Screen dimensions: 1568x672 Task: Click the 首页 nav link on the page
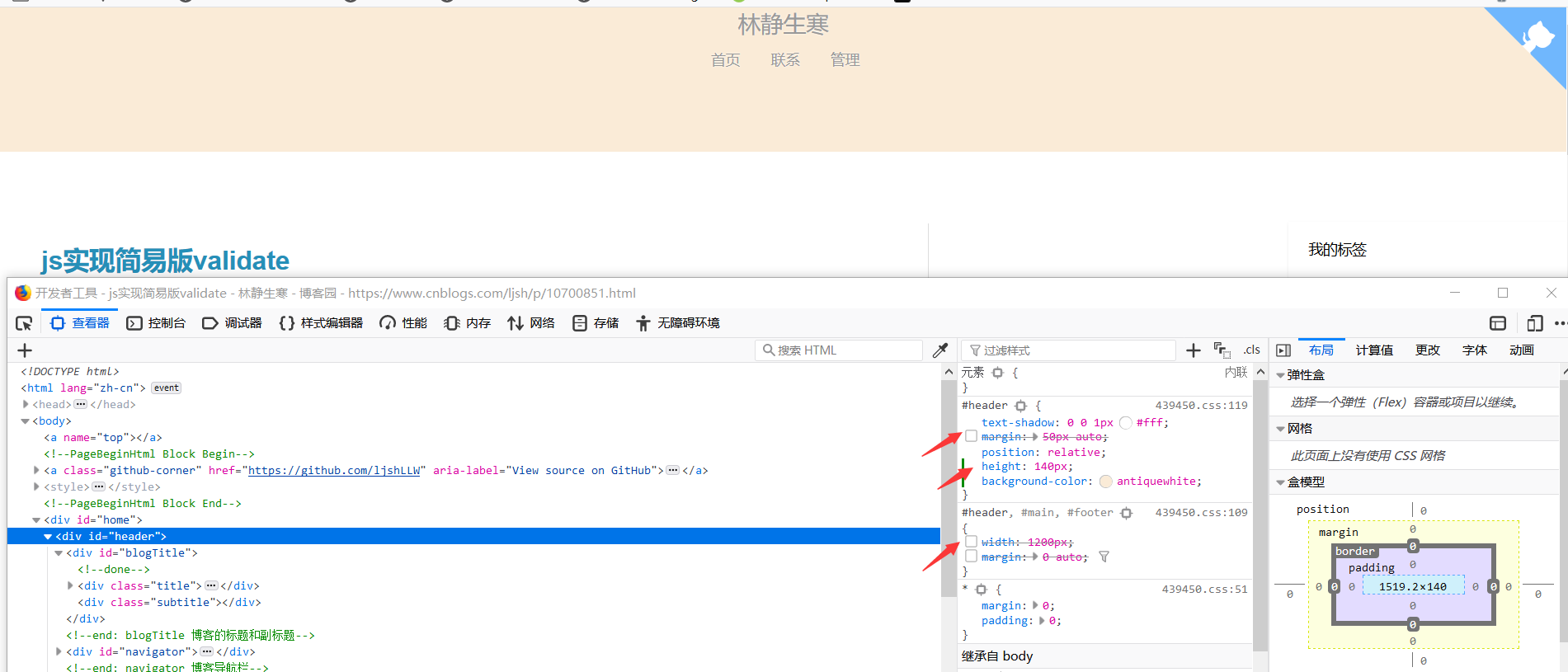tap(726, 60)
